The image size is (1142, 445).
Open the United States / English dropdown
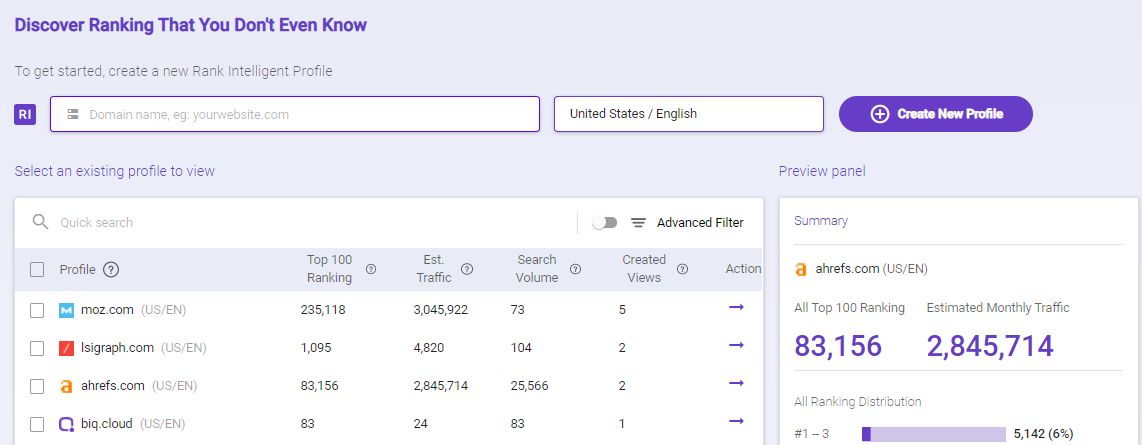coord(688,114)
